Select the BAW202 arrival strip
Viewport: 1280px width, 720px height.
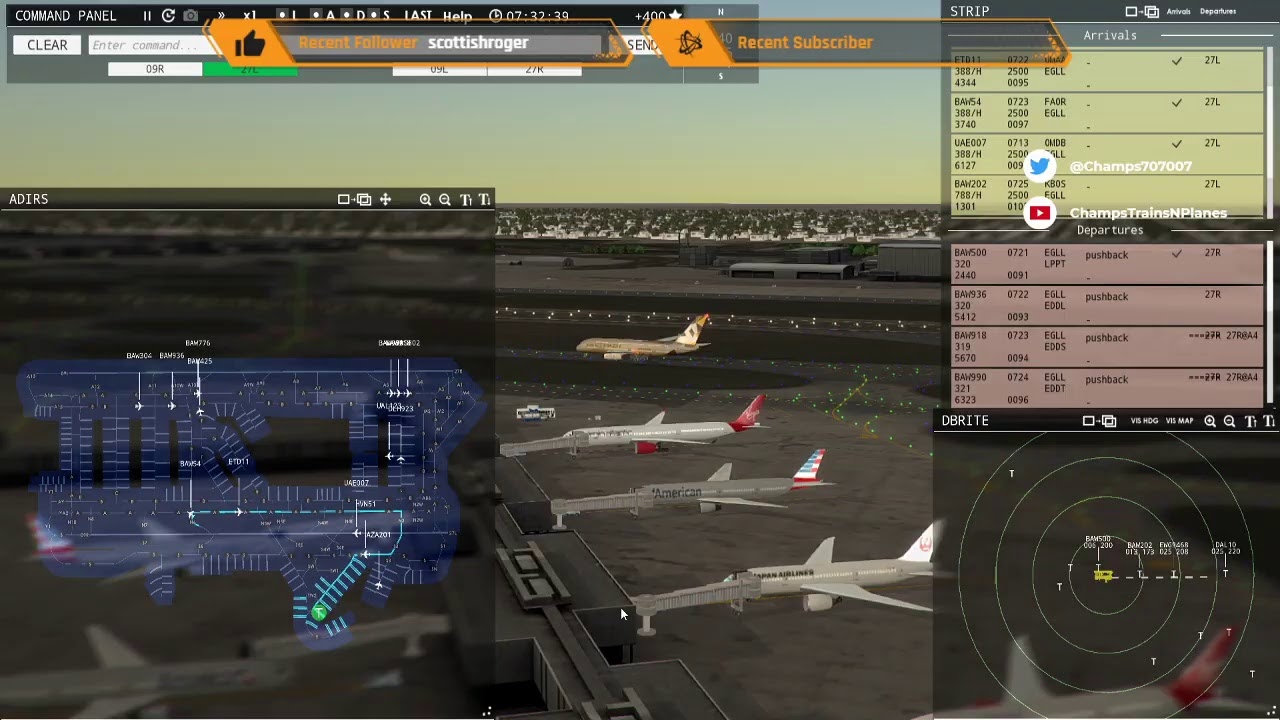coord(1107,195)
